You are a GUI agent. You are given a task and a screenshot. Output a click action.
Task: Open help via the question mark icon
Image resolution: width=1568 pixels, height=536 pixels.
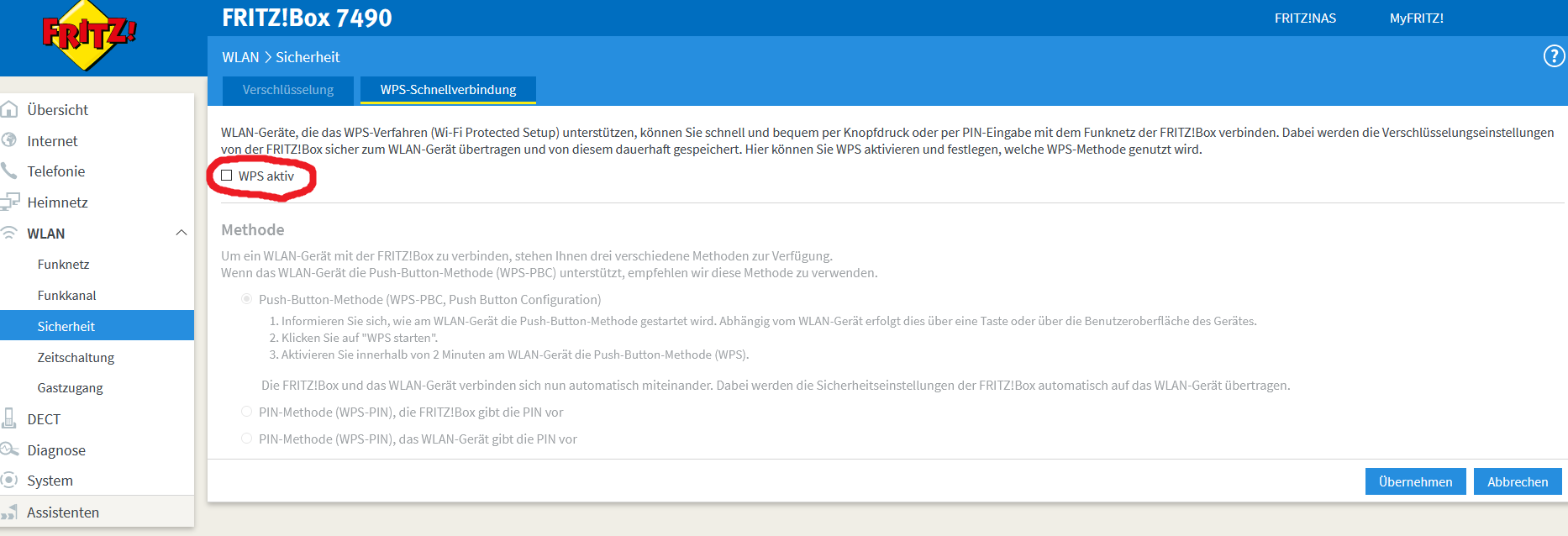click(1554, 56)
